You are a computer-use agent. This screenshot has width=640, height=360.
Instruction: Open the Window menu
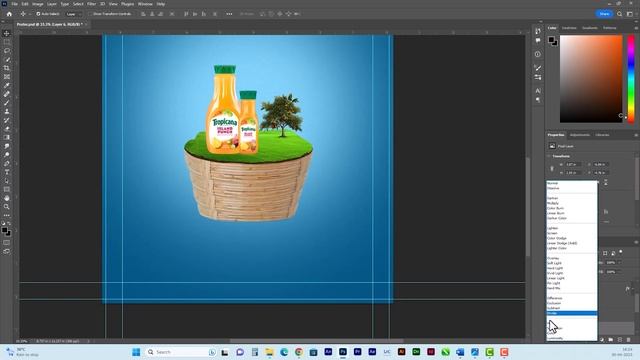[145, 4]
